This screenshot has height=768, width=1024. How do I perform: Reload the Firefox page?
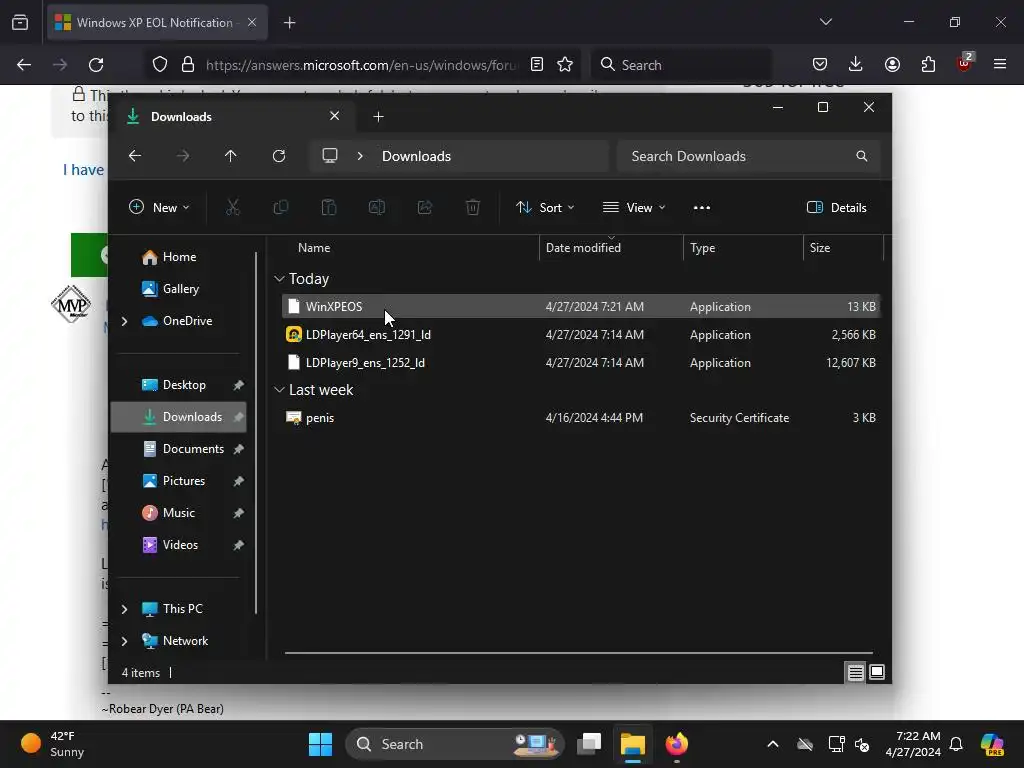(x=96, y=65)
